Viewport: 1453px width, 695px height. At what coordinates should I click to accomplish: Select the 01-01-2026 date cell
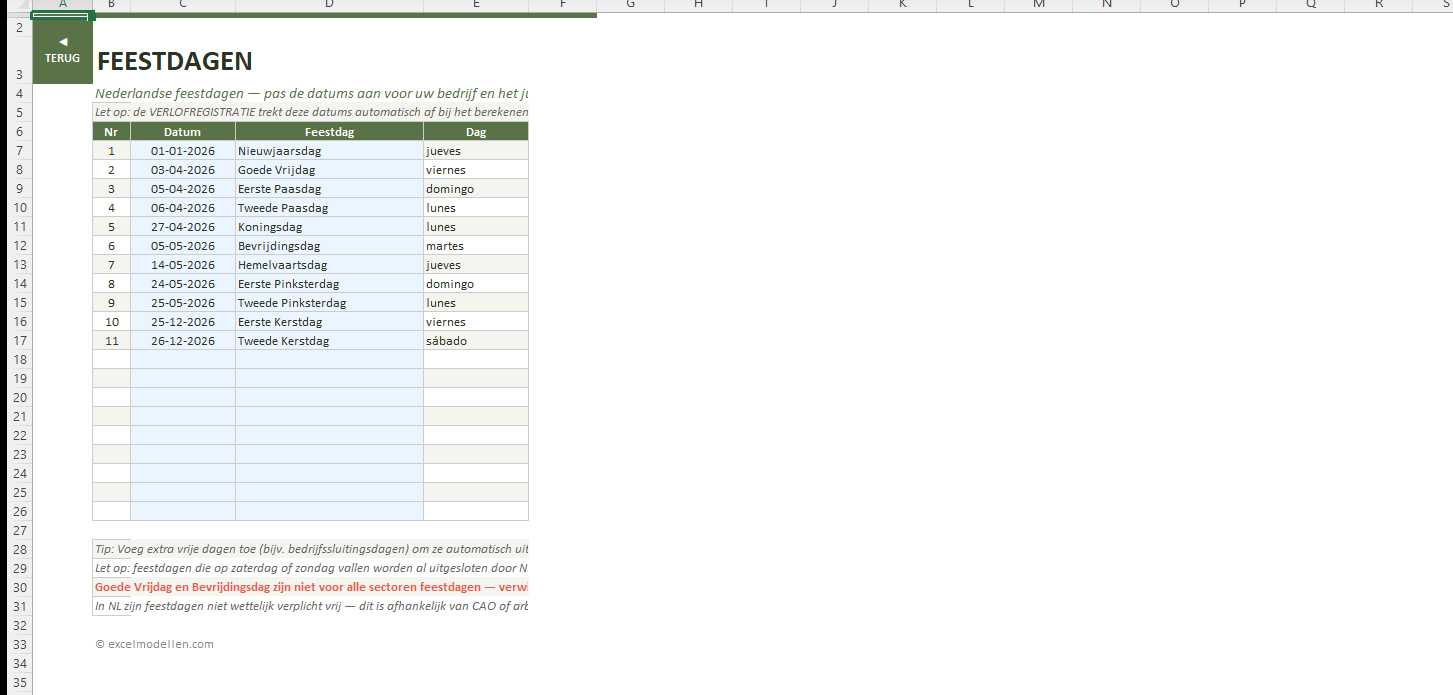pos(183,151)
